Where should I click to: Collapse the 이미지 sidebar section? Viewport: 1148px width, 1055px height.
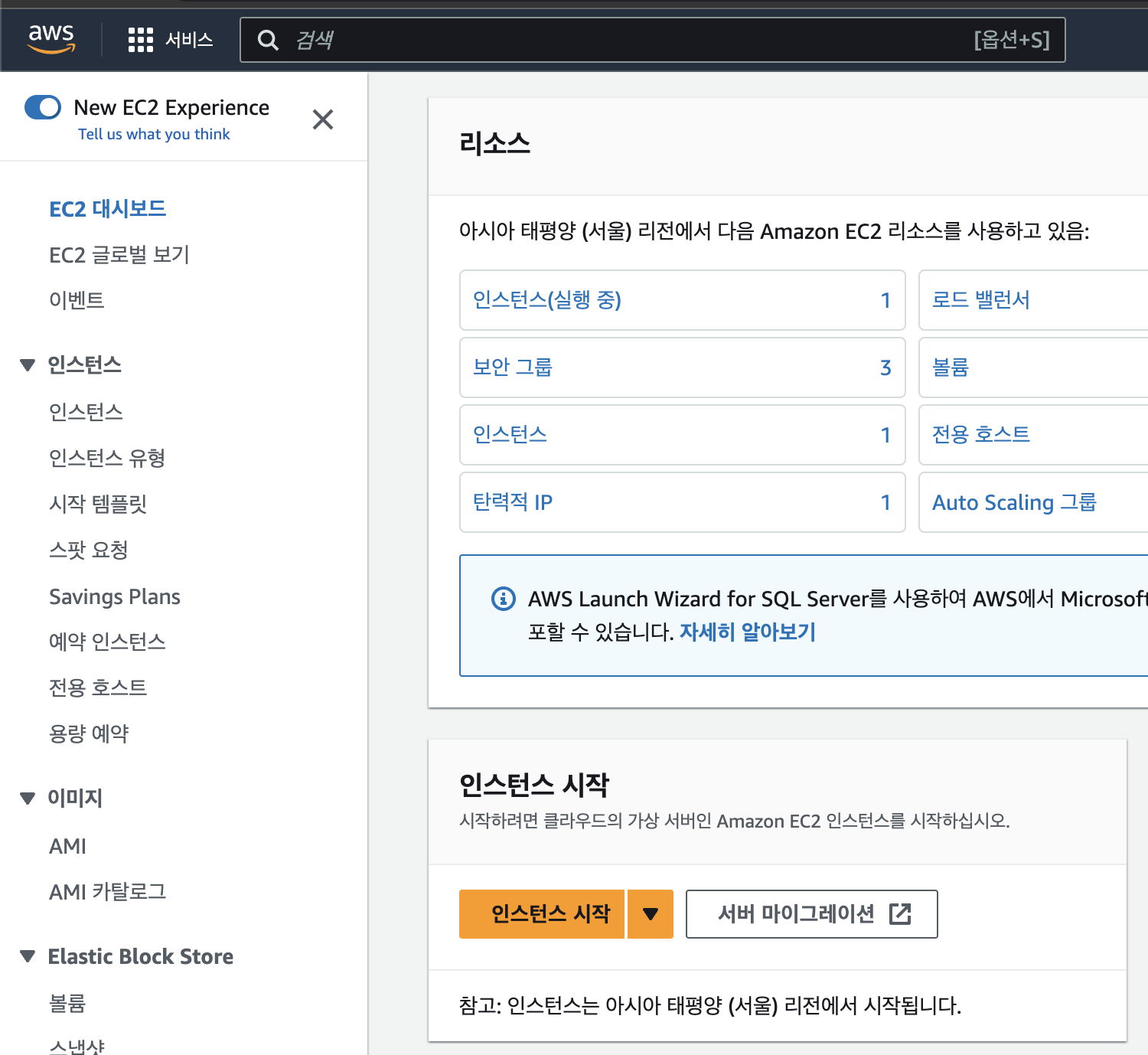pos(28,799)
